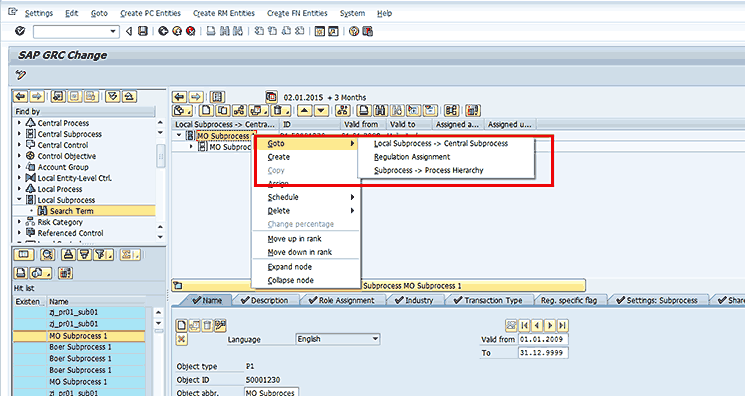The height and width of the screenshot is (396, 745).
Task: Select Subprocess -> Process Hierarchy in Goto submenu
Action: (x=429, y=170)
